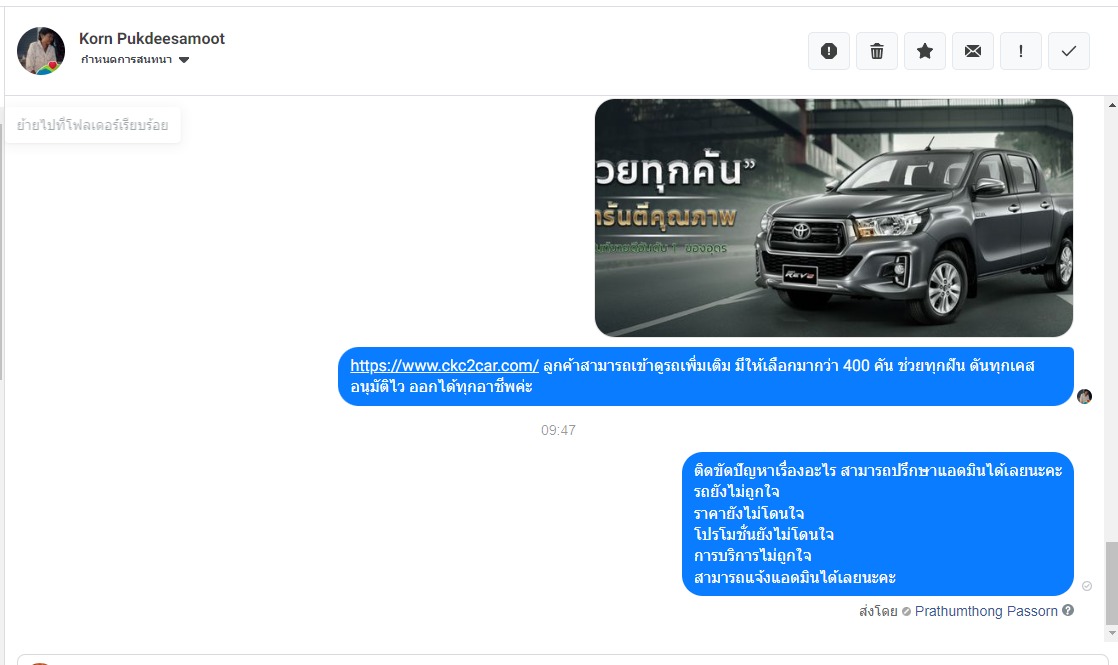The width and height of the screenshot is (1118, 665).
Task: Open Korn Pukdeesamoot contact name
Action: pyautogui.click(x=152, y=38)
